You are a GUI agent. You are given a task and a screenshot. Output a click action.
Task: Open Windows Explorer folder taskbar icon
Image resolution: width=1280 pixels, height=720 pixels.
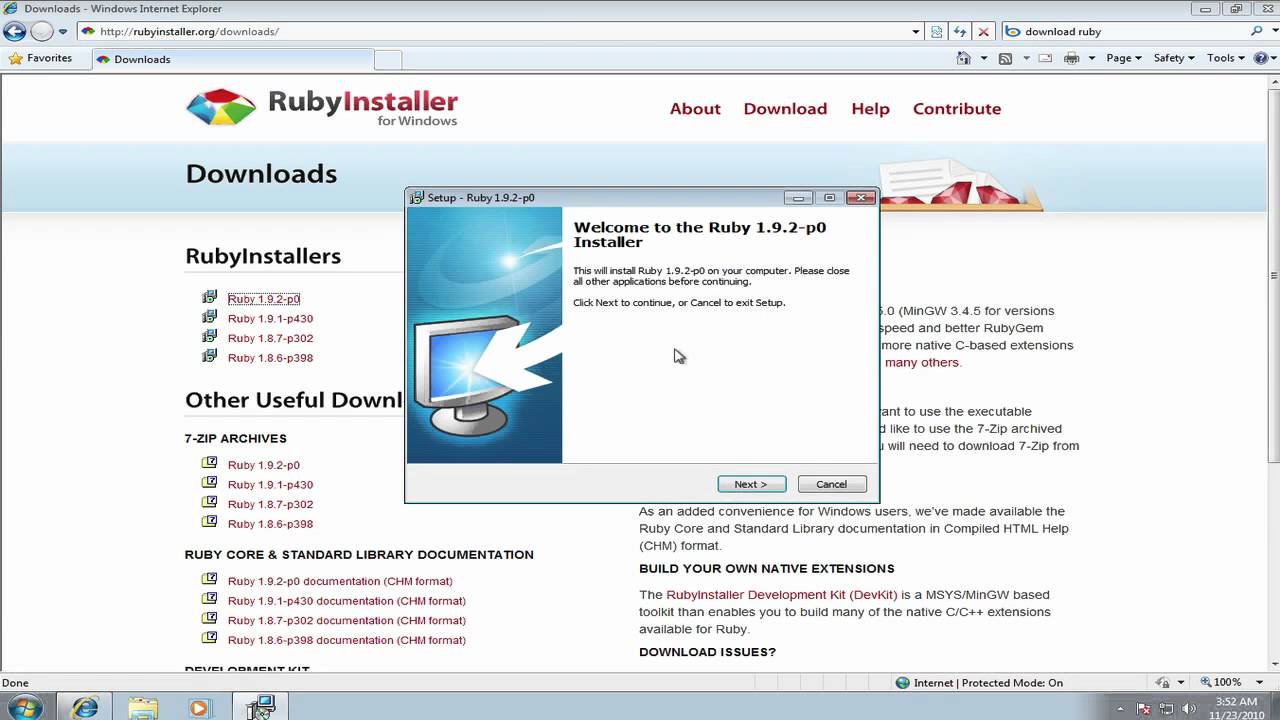click(x=142, y=708)
